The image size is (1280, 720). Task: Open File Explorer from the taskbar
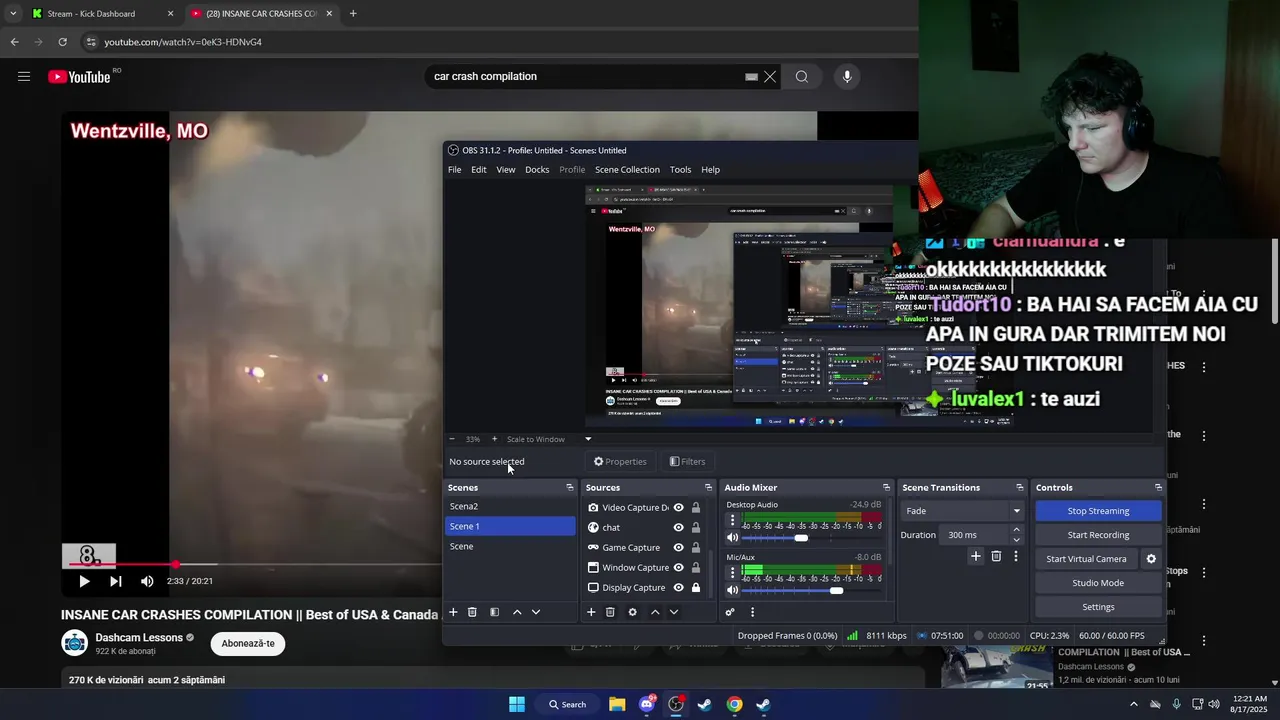[x=617, y=704]
